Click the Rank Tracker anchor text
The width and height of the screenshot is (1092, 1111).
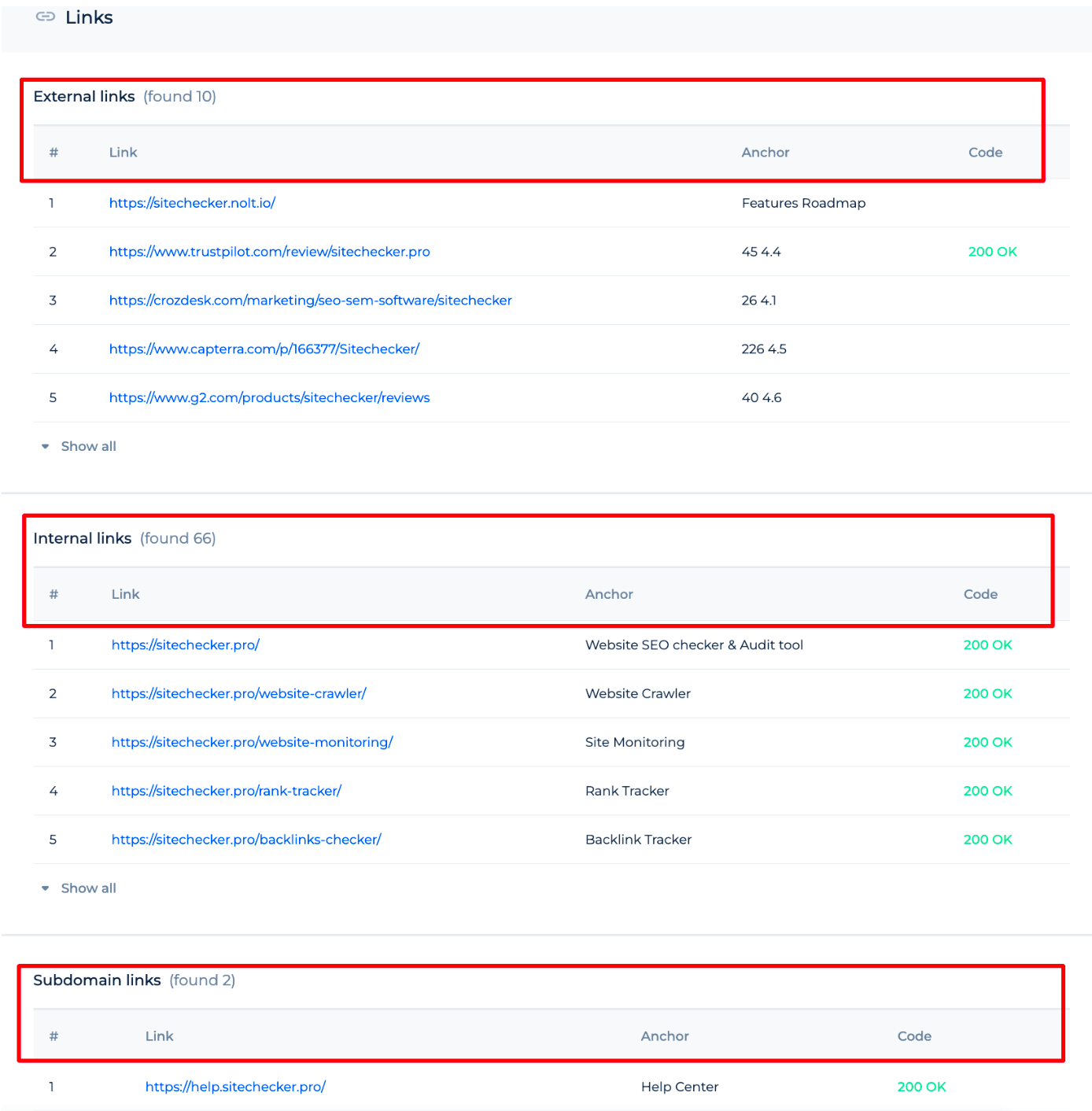point(627,792)
